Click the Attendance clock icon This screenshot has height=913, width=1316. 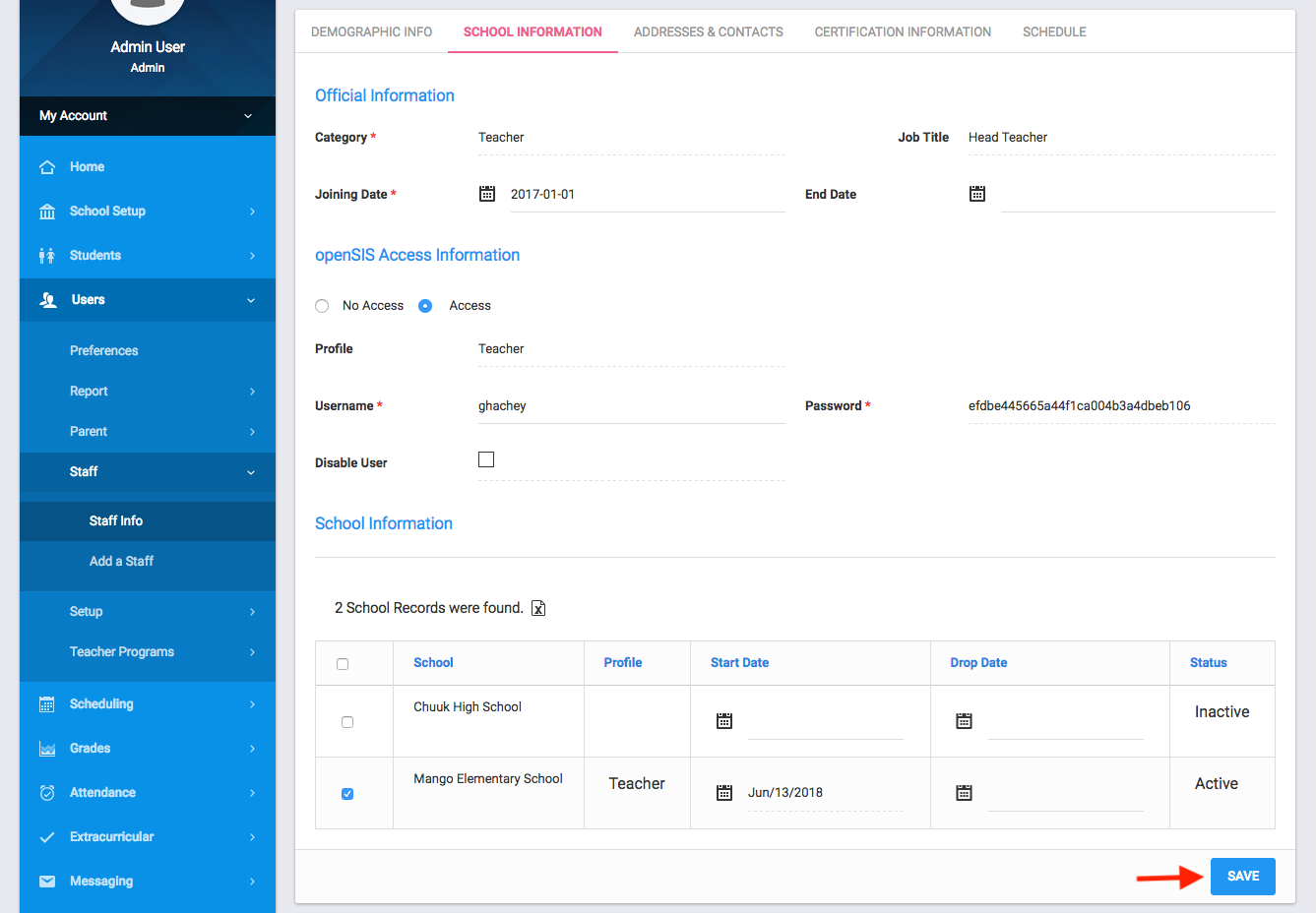tap(47, 793)
